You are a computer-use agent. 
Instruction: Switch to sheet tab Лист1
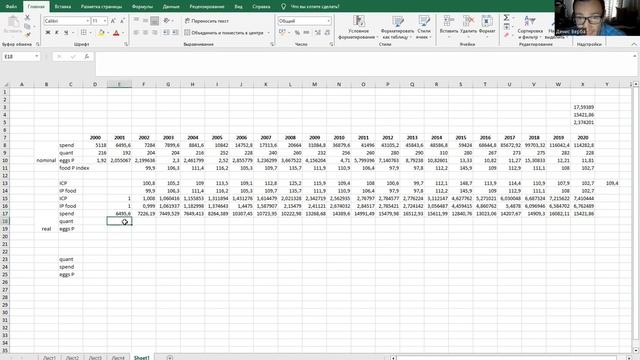click(x=49, y=358)
